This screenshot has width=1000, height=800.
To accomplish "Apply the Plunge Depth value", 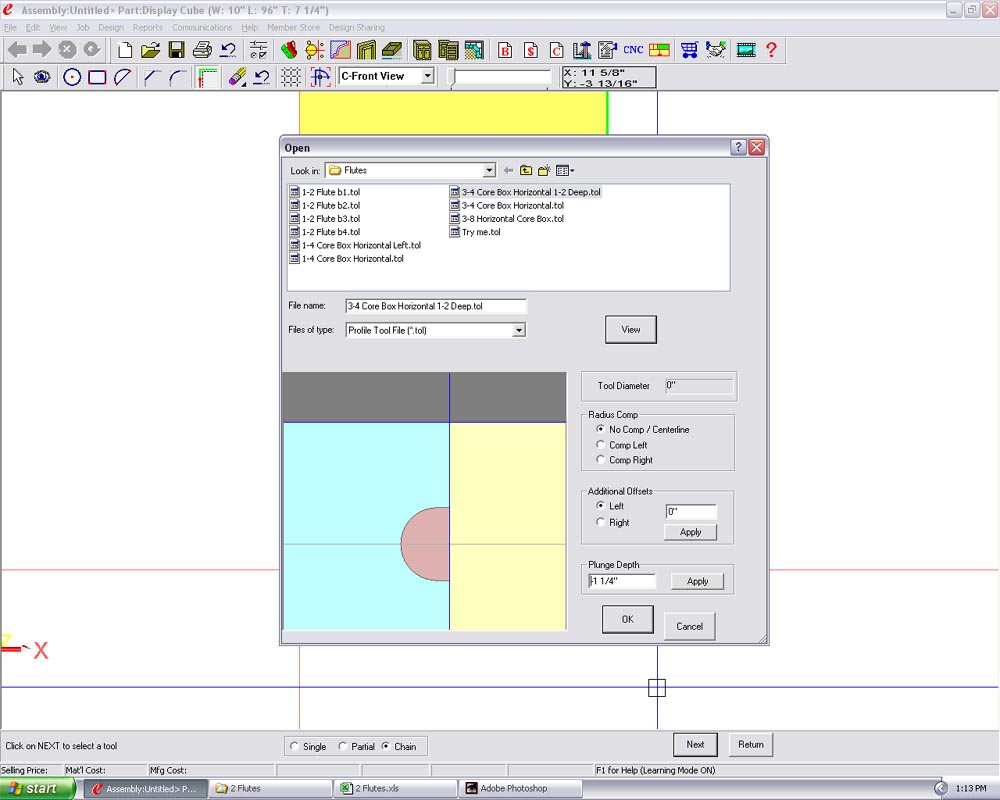I will (697, 581).
